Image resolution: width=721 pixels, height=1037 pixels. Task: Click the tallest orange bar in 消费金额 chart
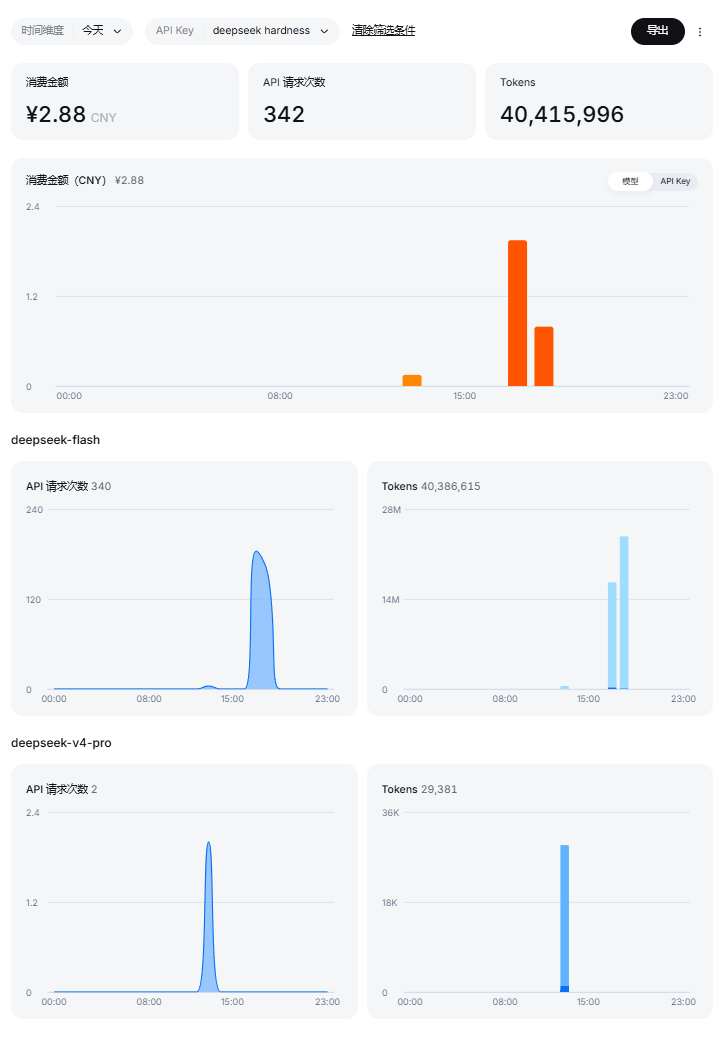point(517,313)
